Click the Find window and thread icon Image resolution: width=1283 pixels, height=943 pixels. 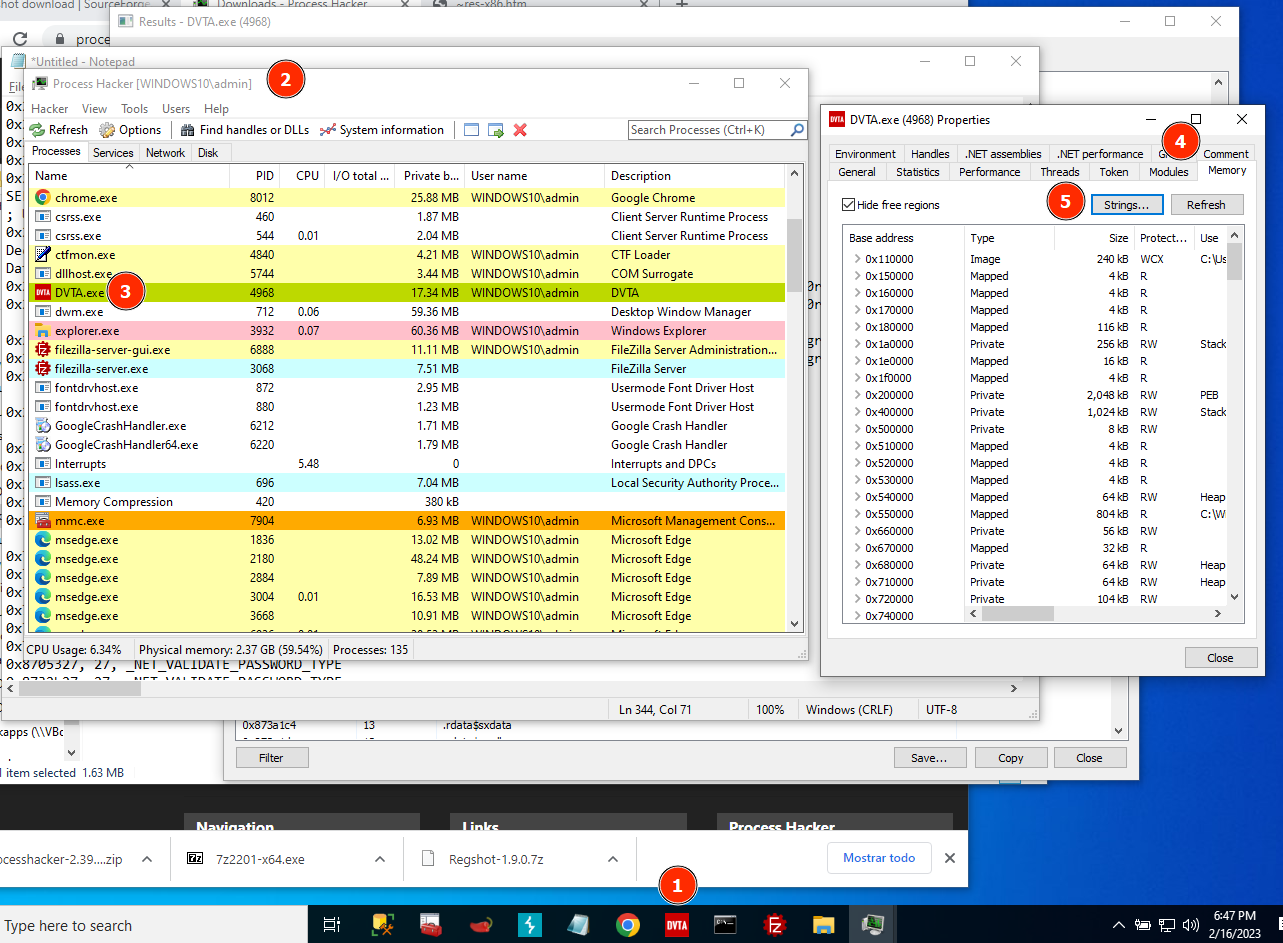(496, 130)
